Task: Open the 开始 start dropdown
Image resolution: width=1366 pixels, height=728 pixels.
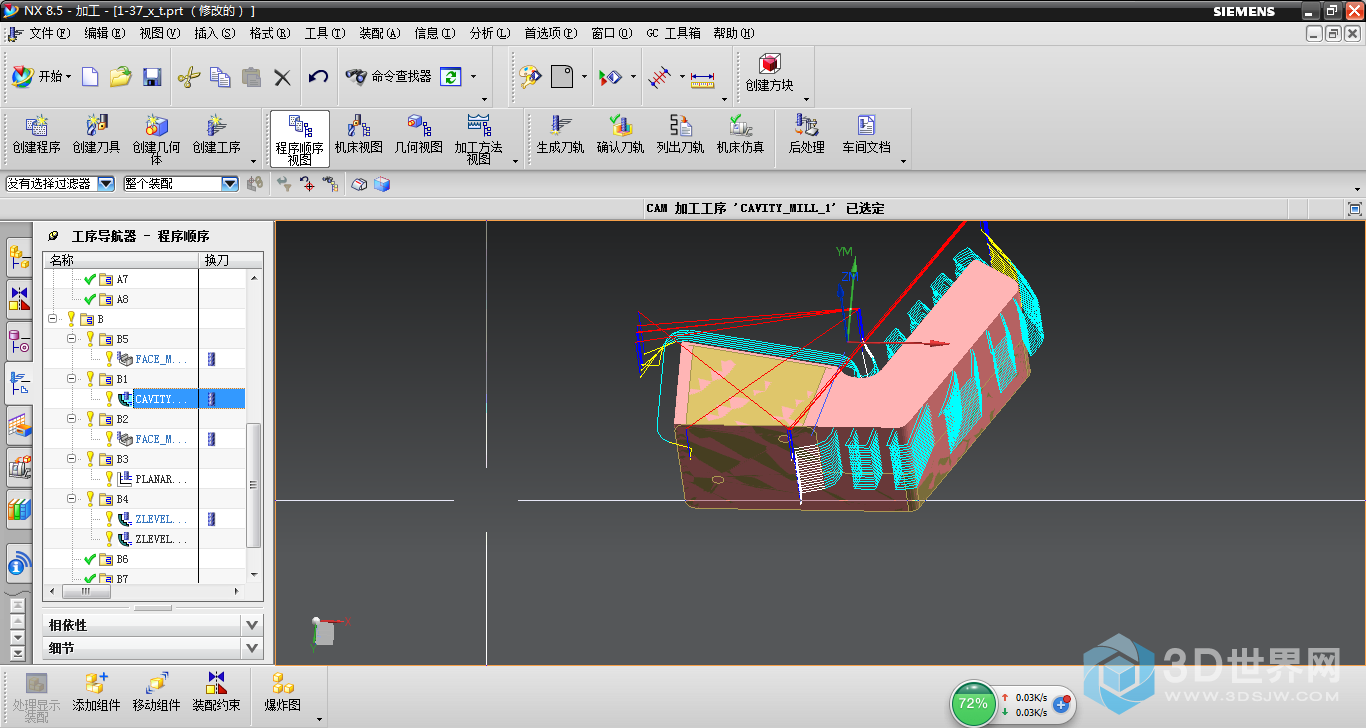Action: [x=42, y=77]
